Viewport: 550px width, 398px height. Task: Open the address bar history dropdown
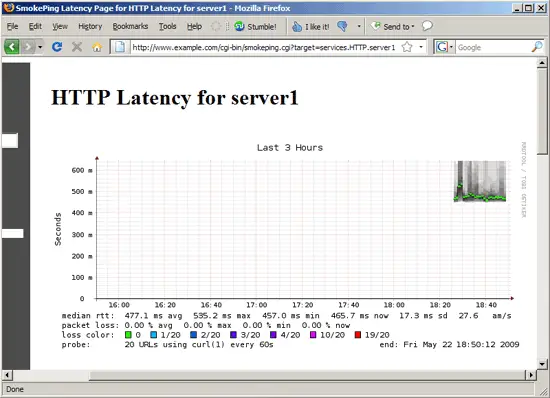point(421,47)
